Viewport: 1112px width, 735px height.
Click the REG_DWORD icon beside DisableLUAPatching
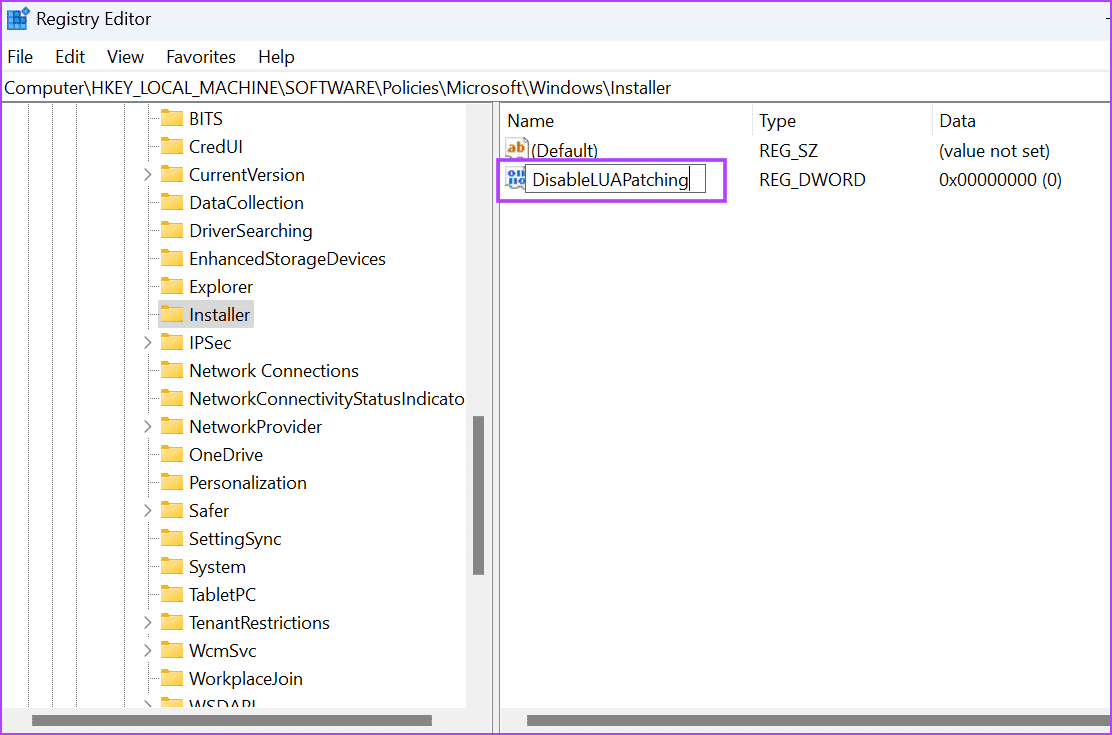[x=515, y=178]
